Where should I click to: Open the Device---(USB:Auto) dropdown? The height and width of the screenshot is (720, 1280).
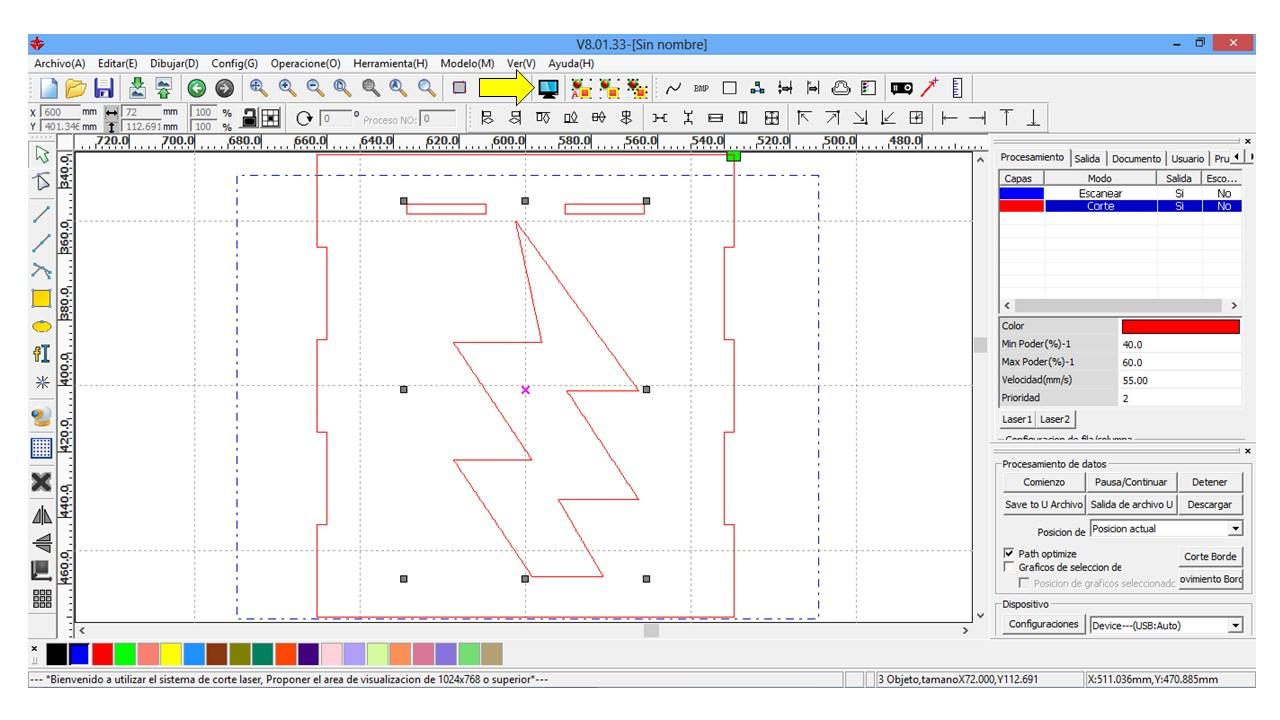1166,625
